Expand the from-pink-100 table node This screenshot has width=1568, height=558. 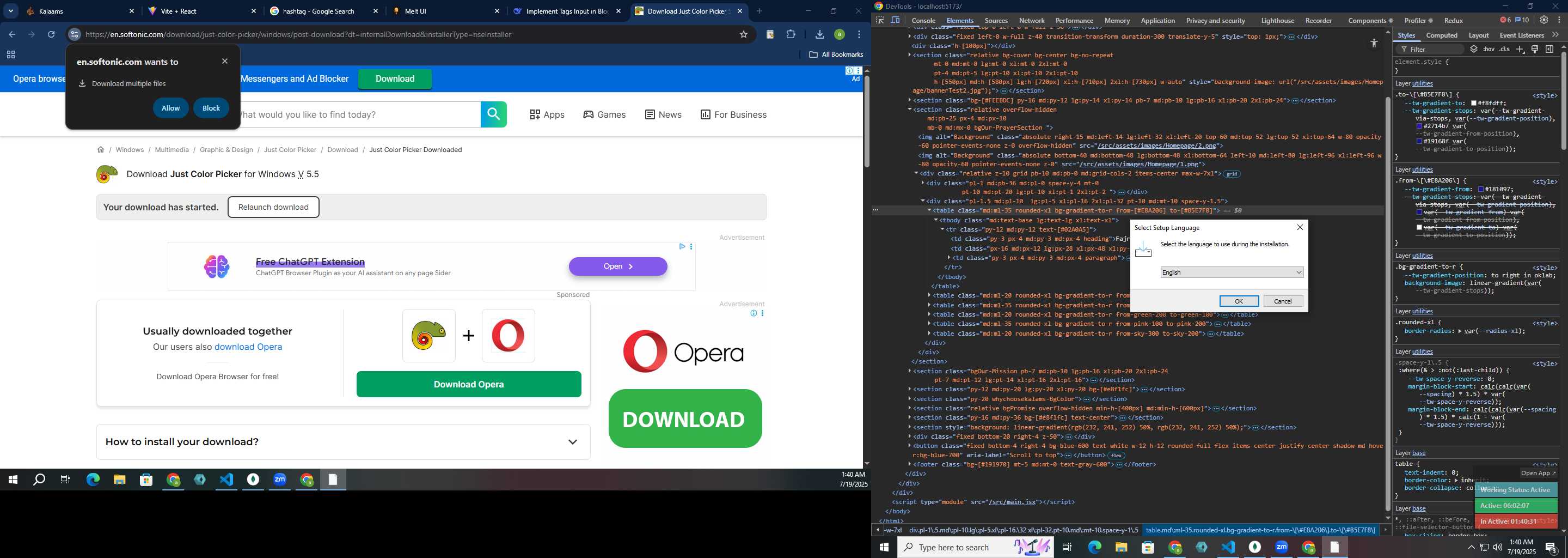tap(929, 324)
